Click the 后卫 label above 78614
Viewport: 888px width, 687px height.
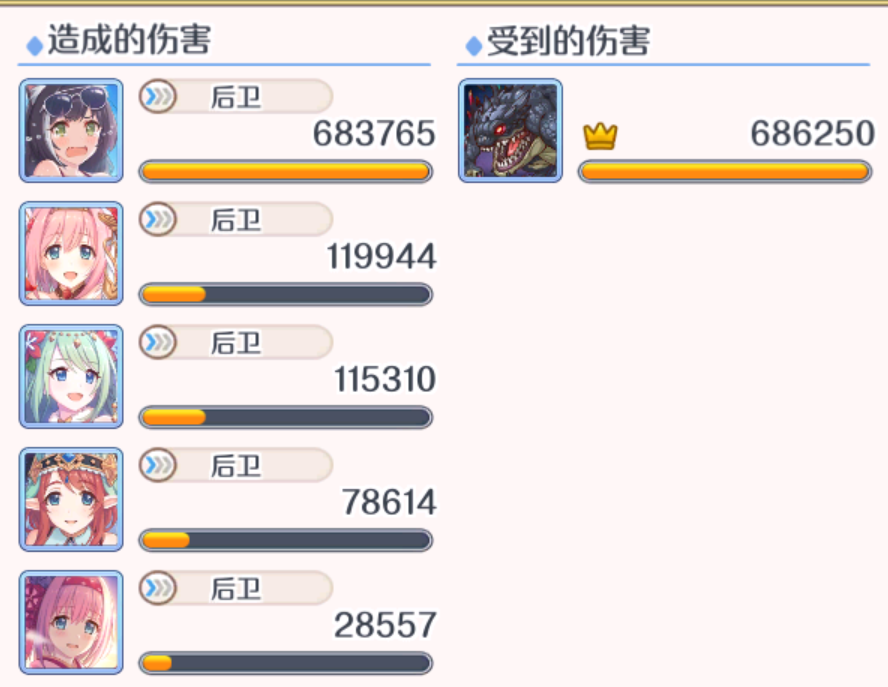click(x=236, y=466)
